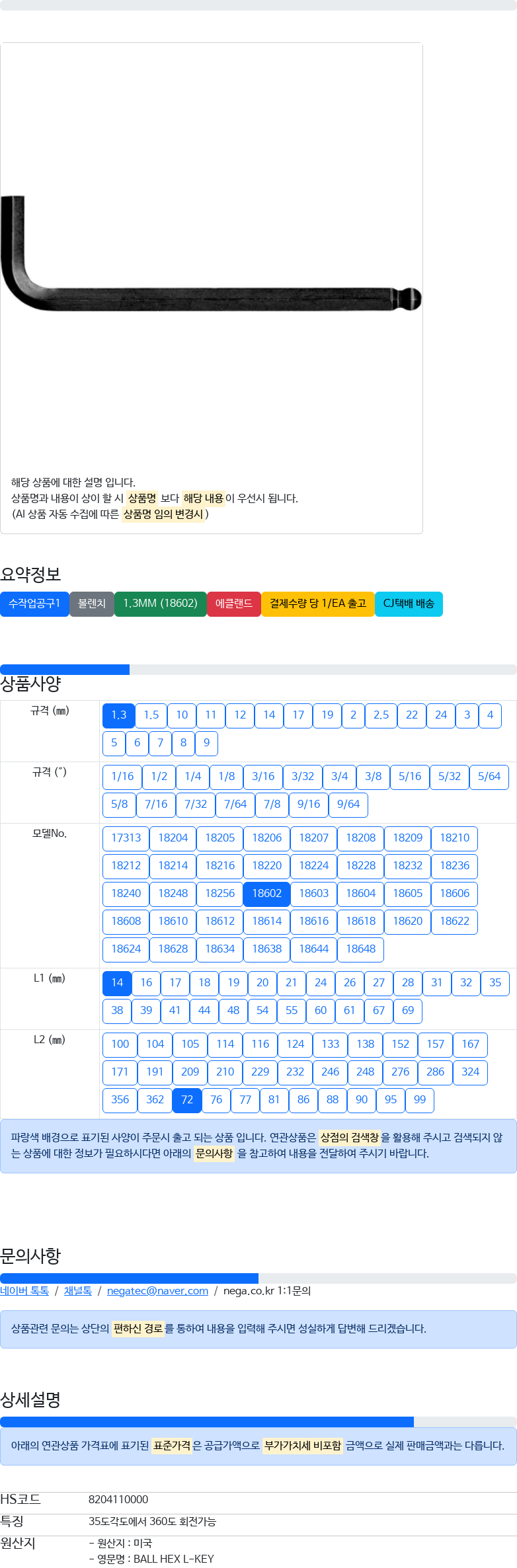Screen dimensions: 517x1568
Task: Click the 볼렌치 tag
Action: 92,604
